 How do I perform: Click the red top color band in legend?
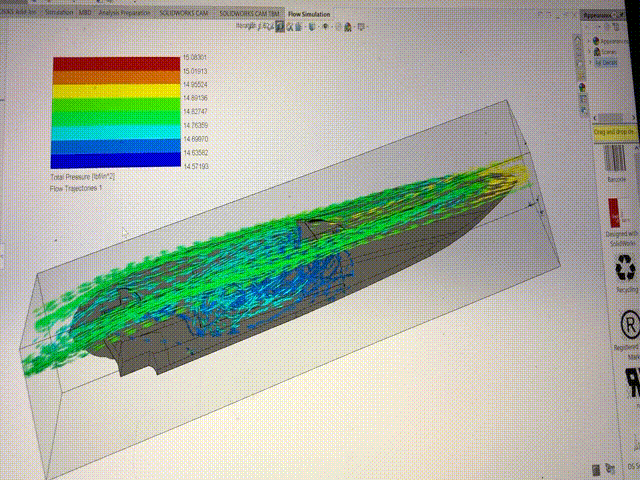pyautogui.click(x=117, y=64)
